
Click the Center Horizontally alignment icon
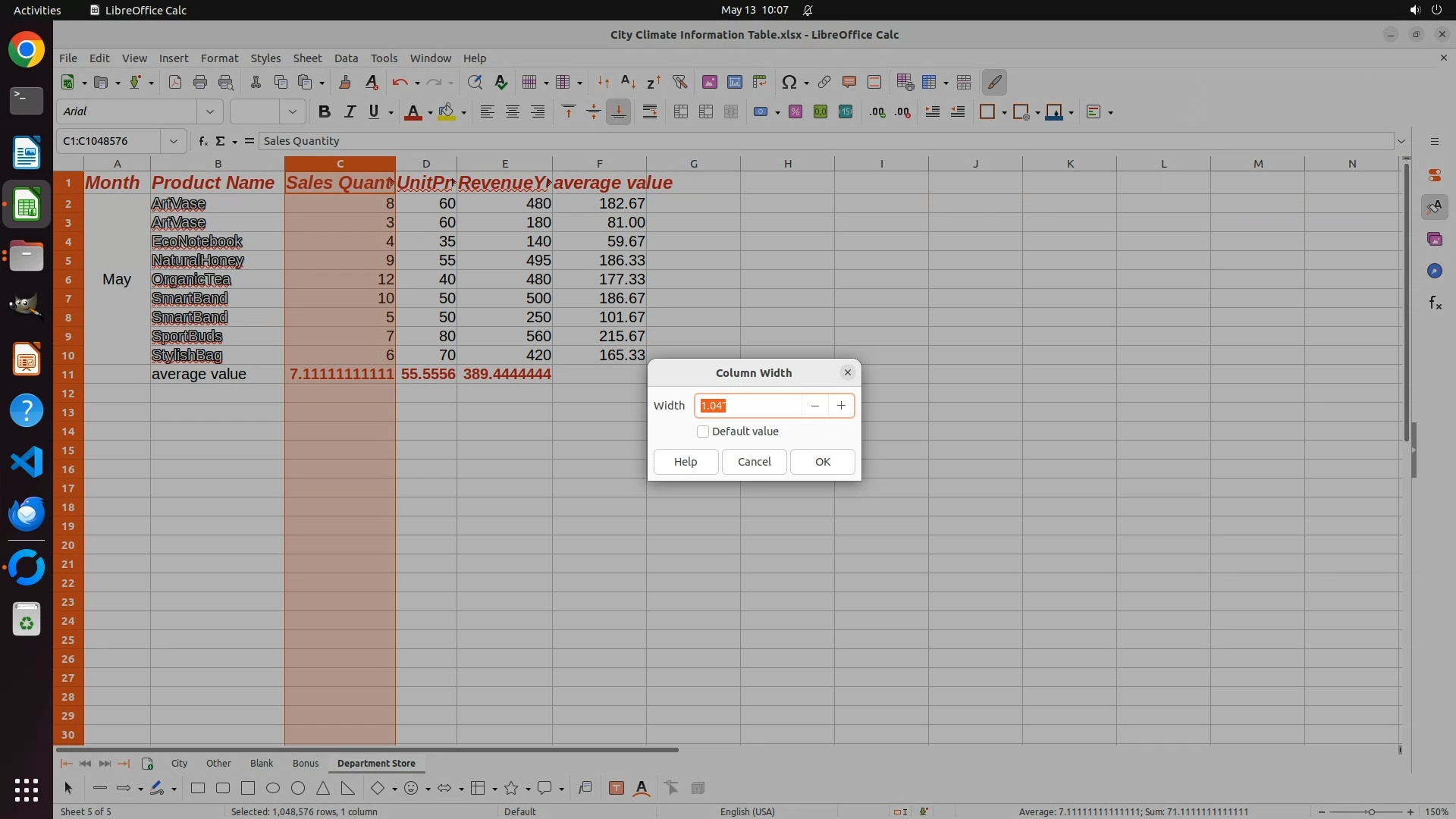pos(513,112)
